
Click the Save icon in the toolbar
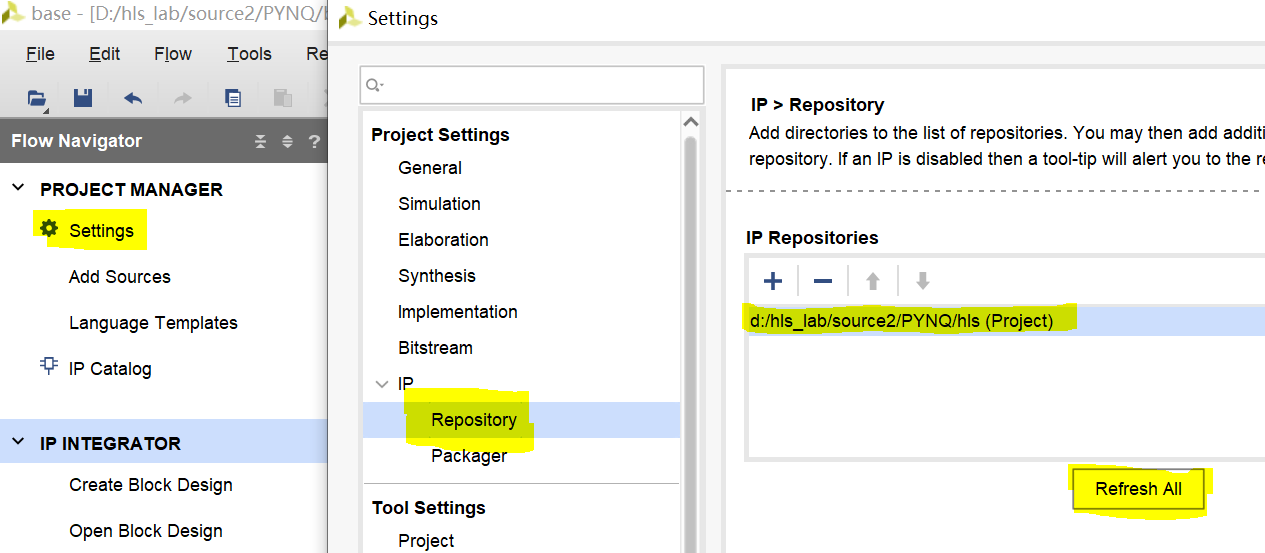(83, 98)
